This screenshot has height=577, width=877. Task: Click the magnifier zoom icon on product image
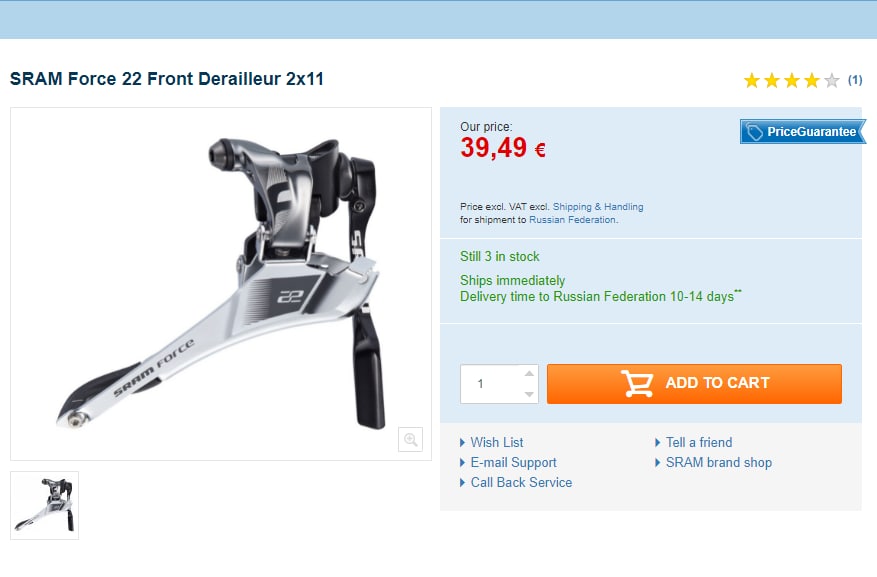point(410,439)
